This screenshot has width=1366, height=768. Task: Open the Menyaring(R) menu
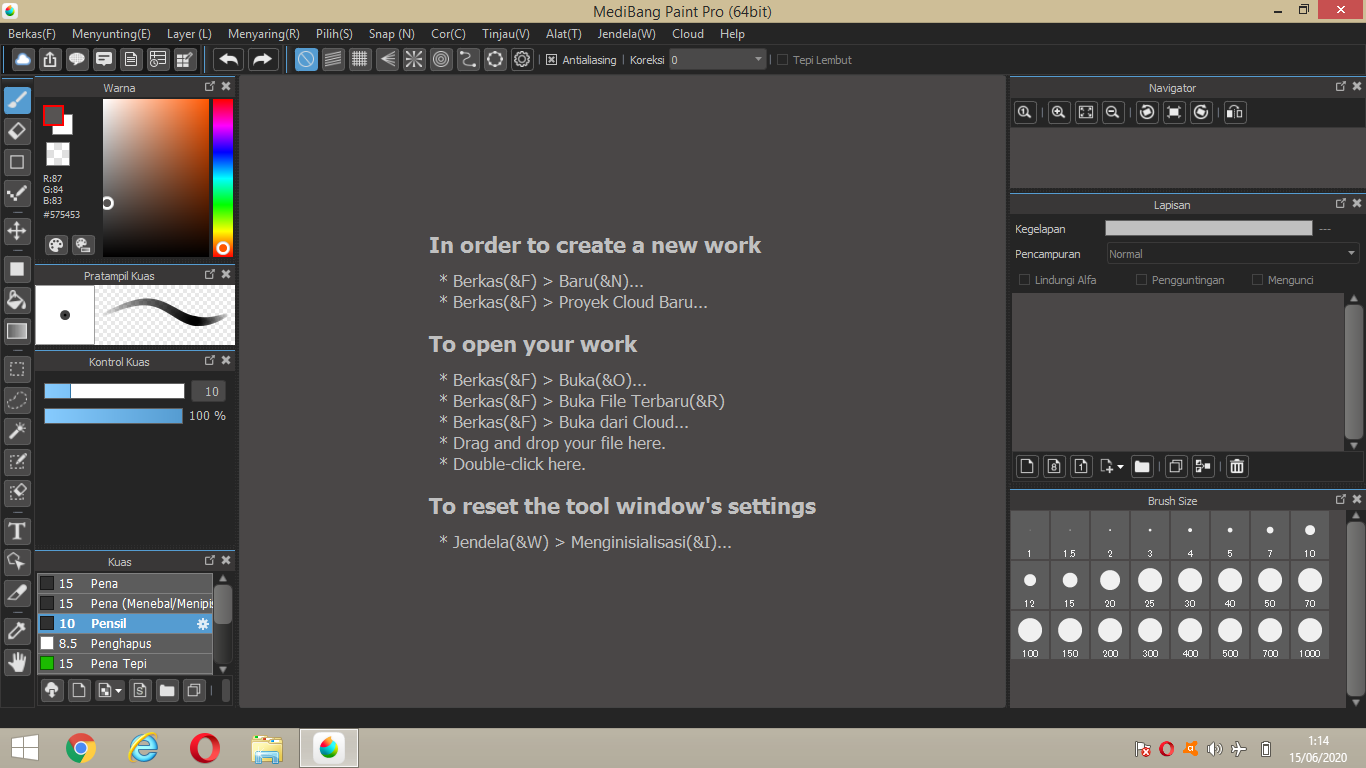coord(264,34)
